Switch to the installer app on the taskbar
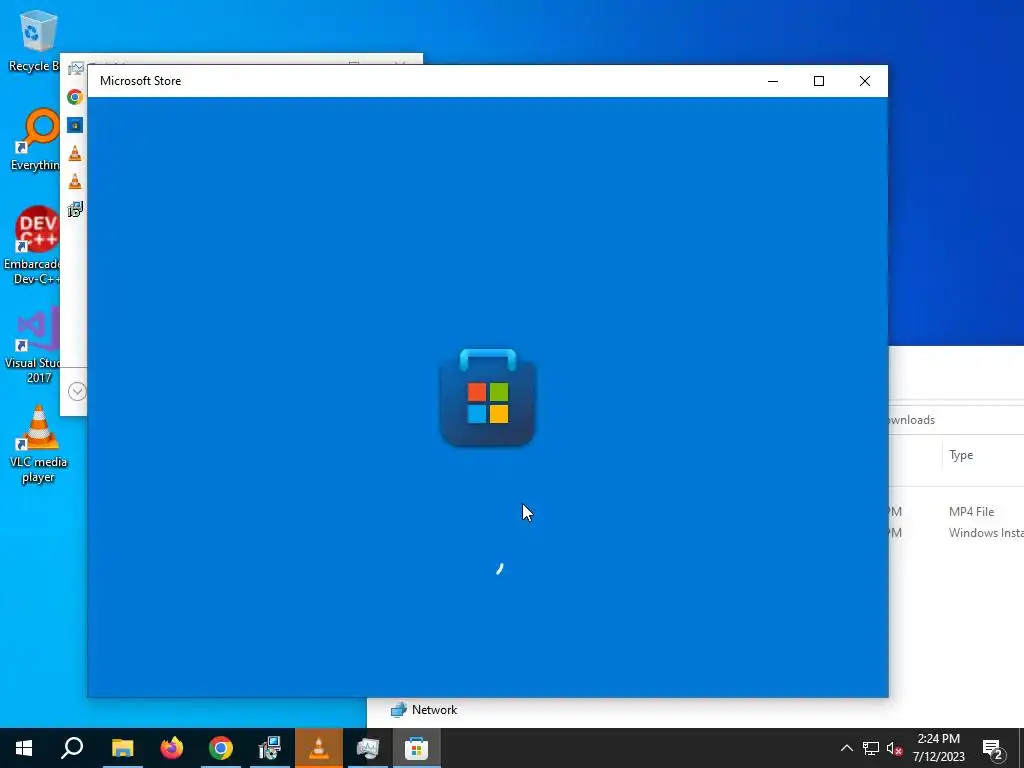1024x768 pixels. point(269,748)
